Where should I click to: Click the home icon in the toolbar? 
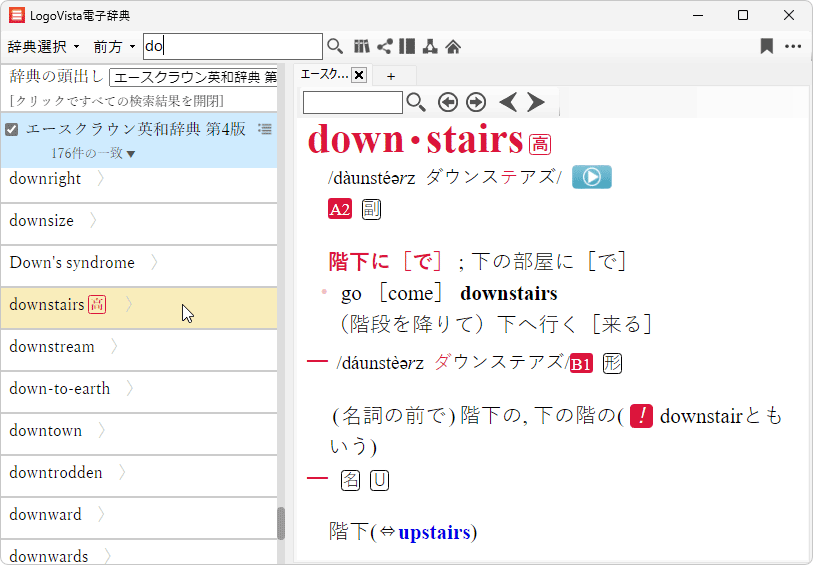453,46
